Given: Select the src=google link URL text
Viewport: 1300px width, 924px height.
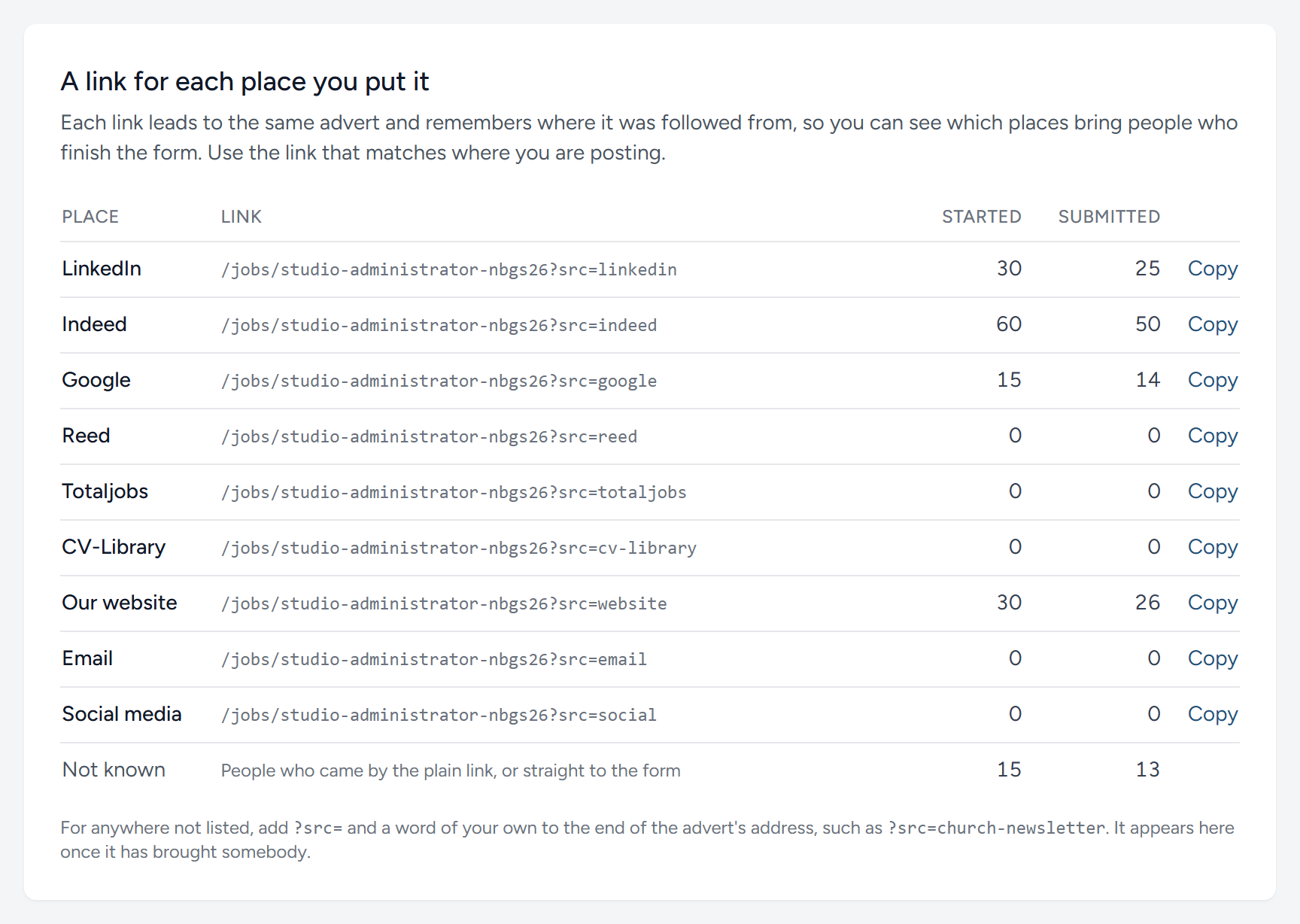Looking at the screenshot, I should pyautogui.click(x=439, y=381).
